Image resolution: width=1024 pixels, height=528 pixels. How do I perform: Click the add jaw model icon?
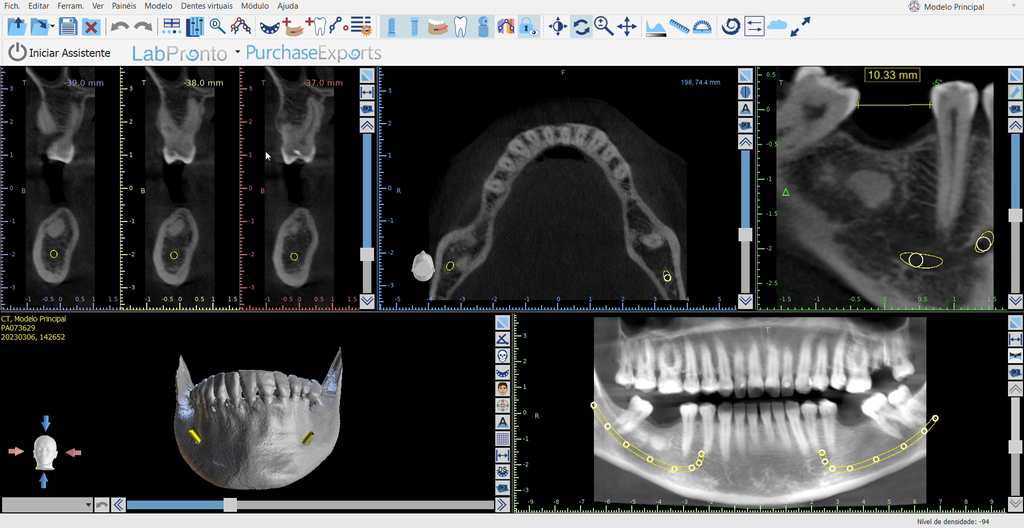293,27
